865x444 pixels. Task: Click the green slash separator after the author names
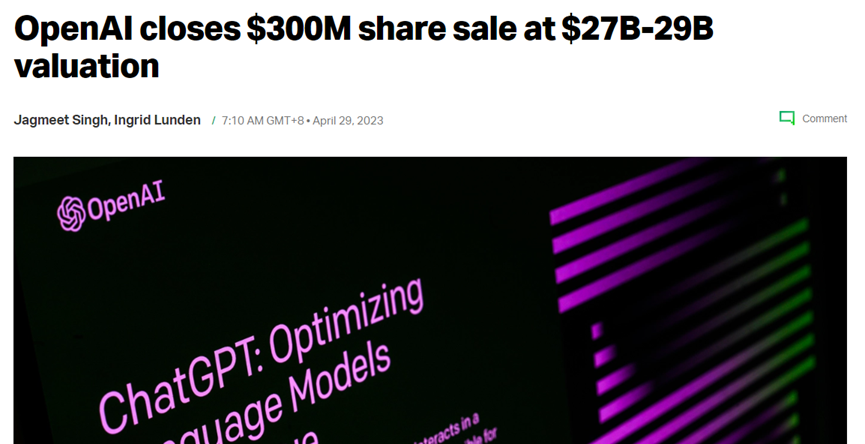click(x=213, y=121)
